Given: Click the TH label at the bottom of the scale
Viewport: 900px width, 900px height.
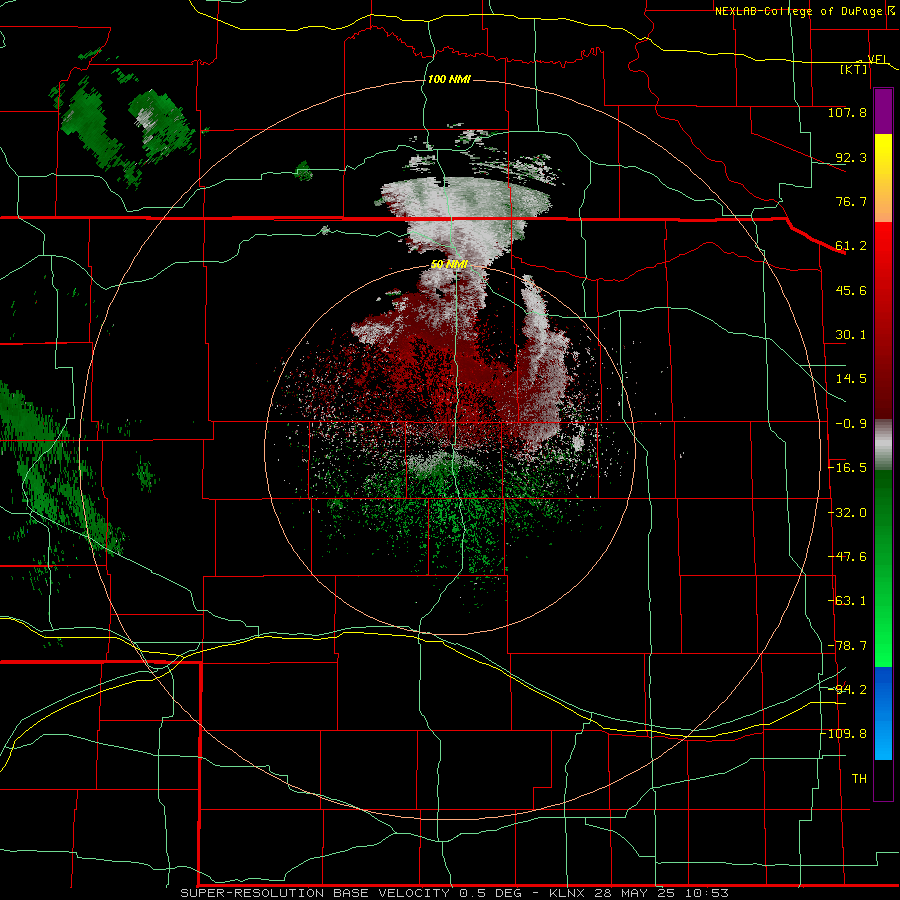Looking at the screenshot, I should pos(859,779).
